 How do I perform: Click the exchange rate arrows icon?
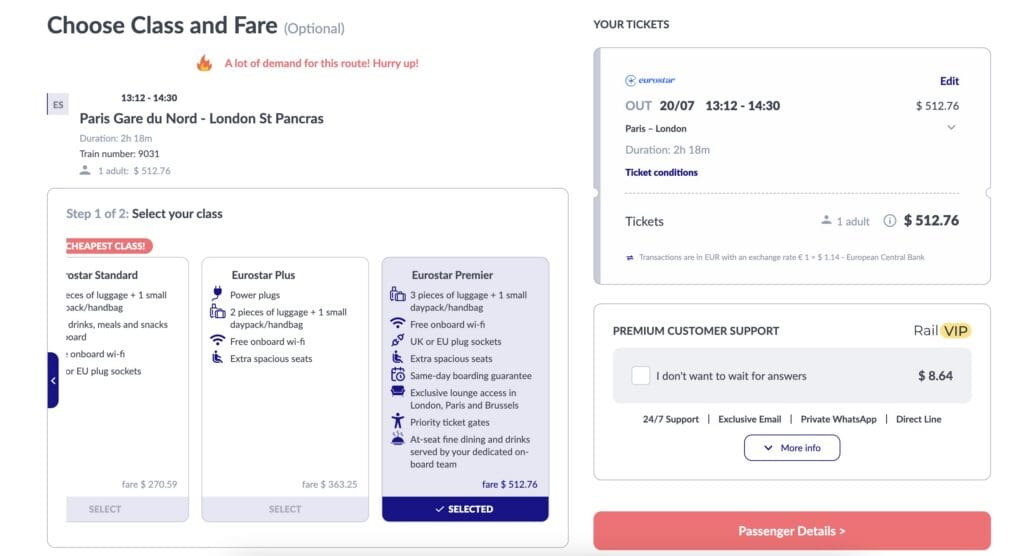point(630,257)
